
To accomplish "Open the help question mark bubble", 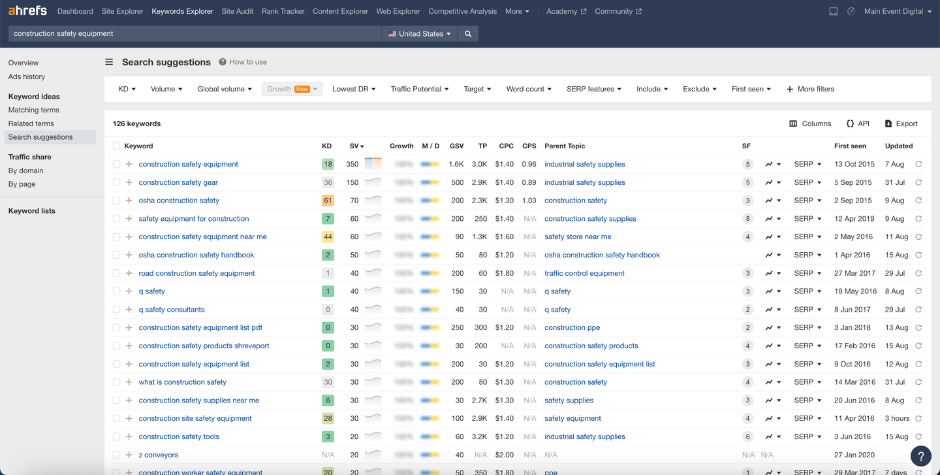I will [x=921, y=455].
